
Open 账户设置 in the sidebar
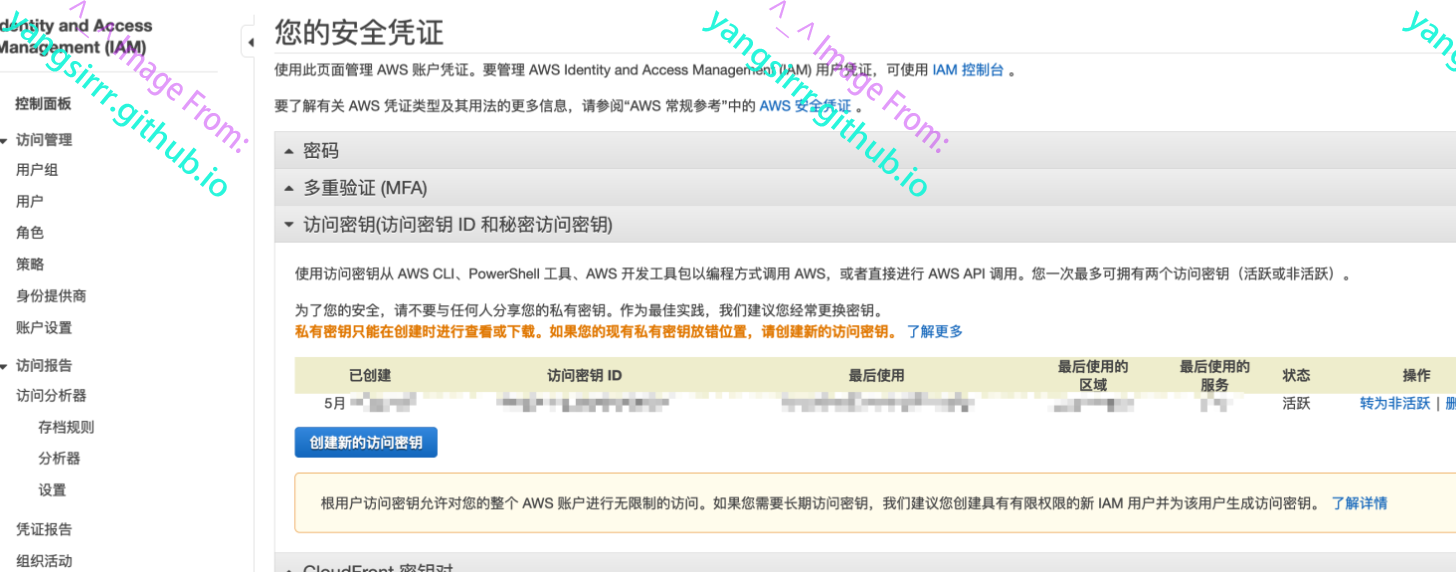(44, 327)
